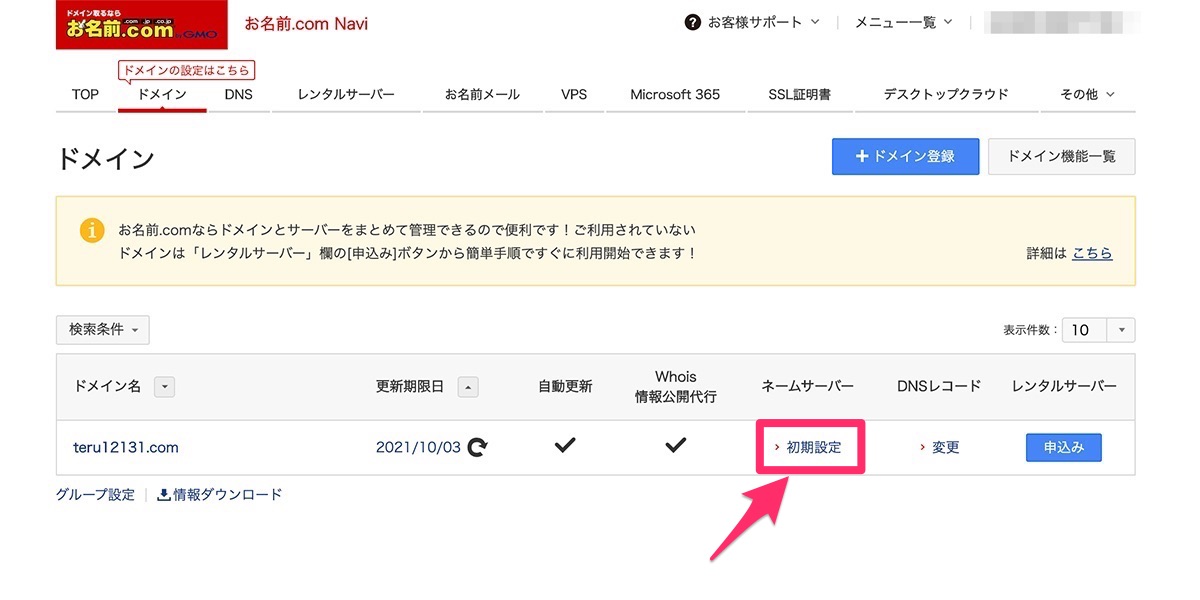Click the ネームサーバー column header
1200x600 pixels.
(808, 386)
